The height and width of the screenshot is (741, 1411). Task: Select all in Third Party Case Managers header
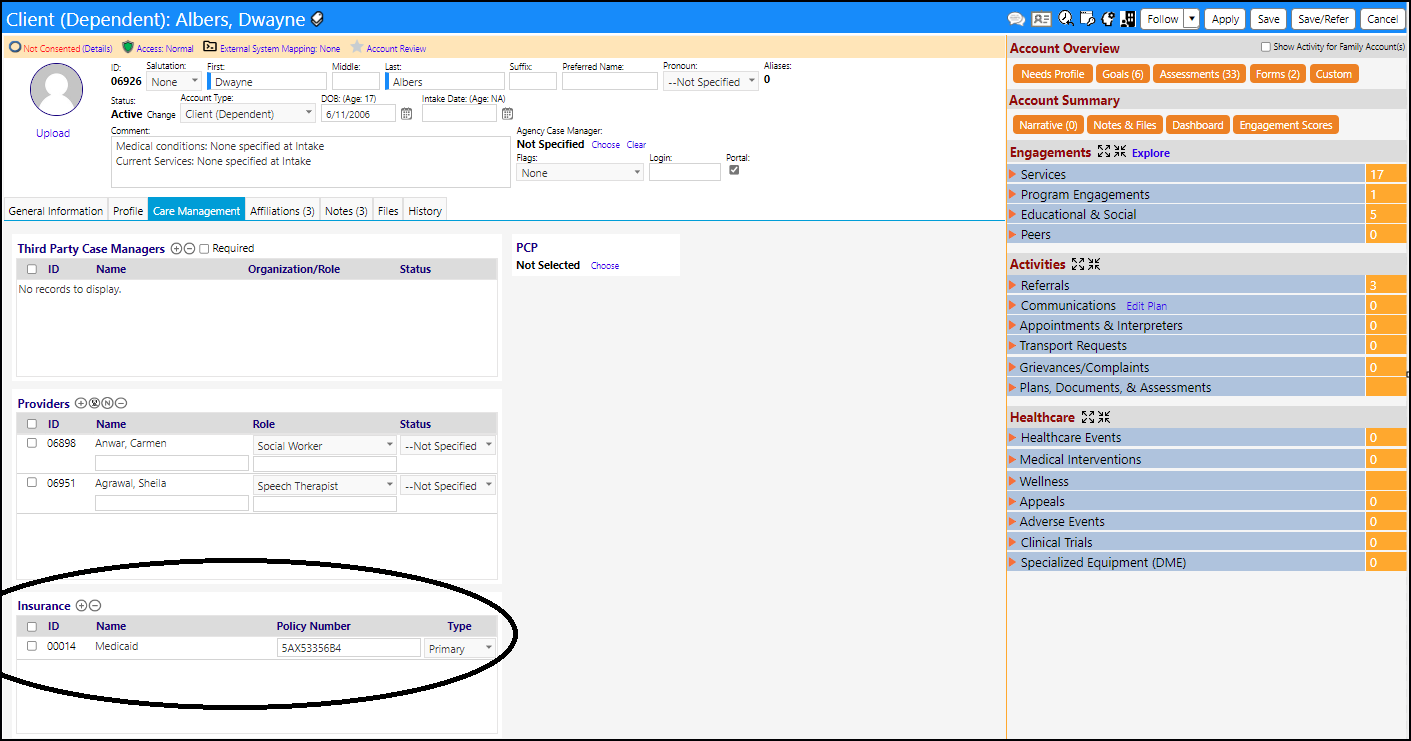[x=32, y=269]
